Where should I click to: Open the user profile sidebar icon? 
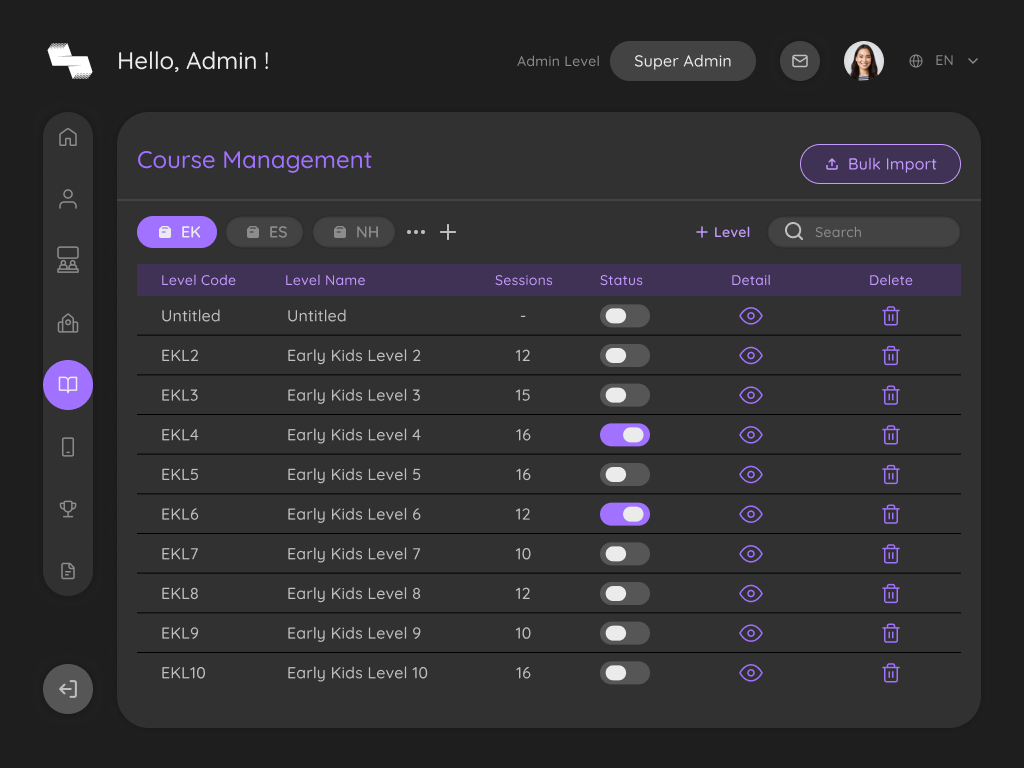point(68,199)
